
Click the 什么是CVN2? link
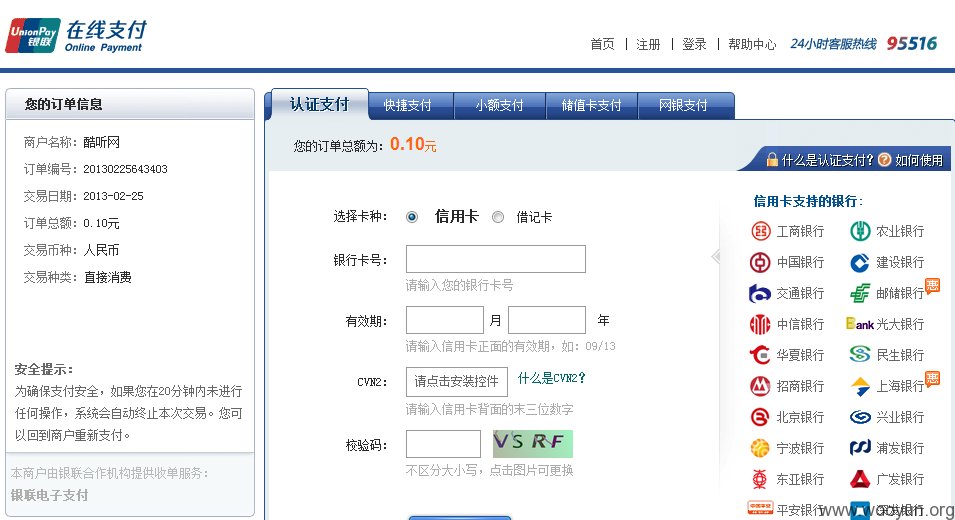[551, 378]
